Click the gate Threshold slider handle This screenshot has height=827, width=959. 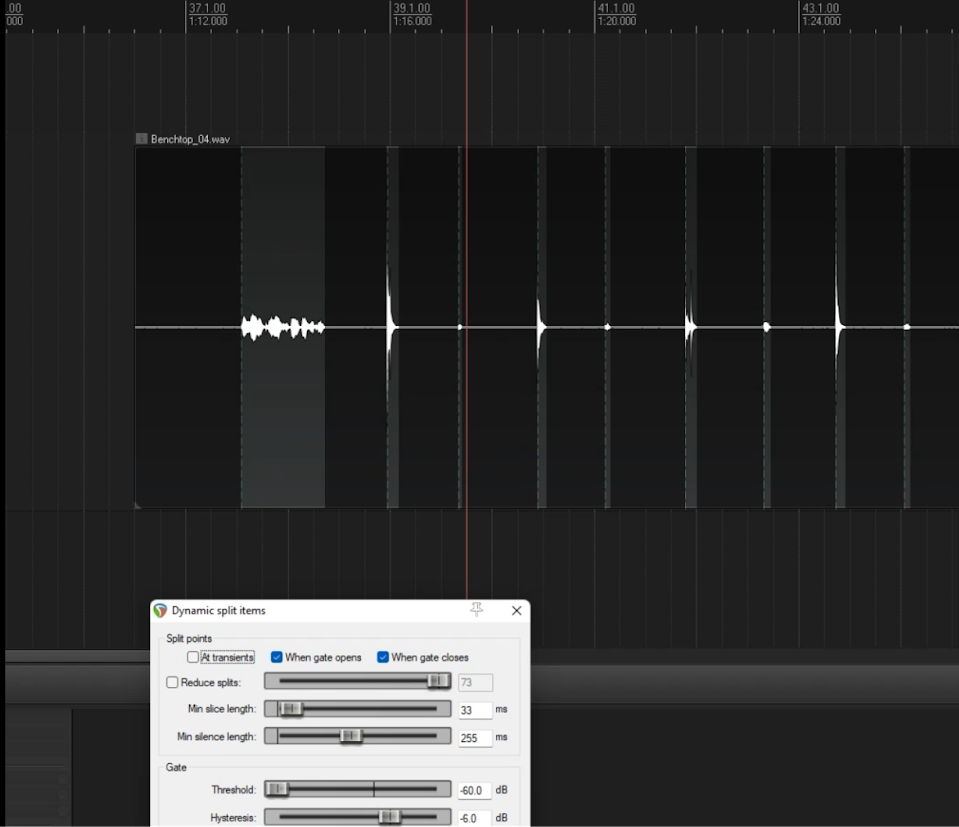click(x=277, y=790)
